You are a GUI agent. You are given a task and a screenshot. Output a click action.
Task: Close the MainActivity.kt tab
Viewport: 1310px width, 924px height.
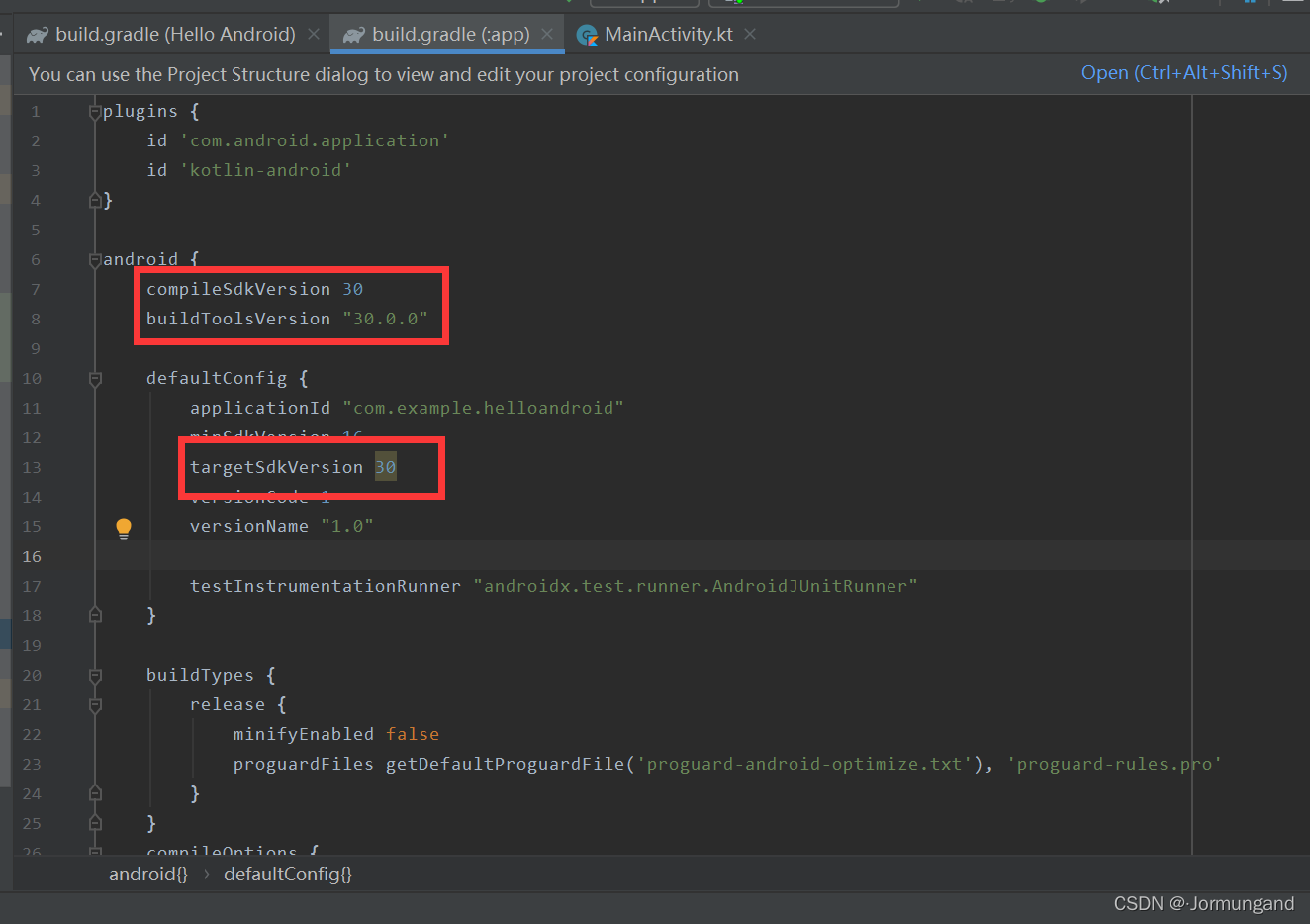[x=750, y=34]
